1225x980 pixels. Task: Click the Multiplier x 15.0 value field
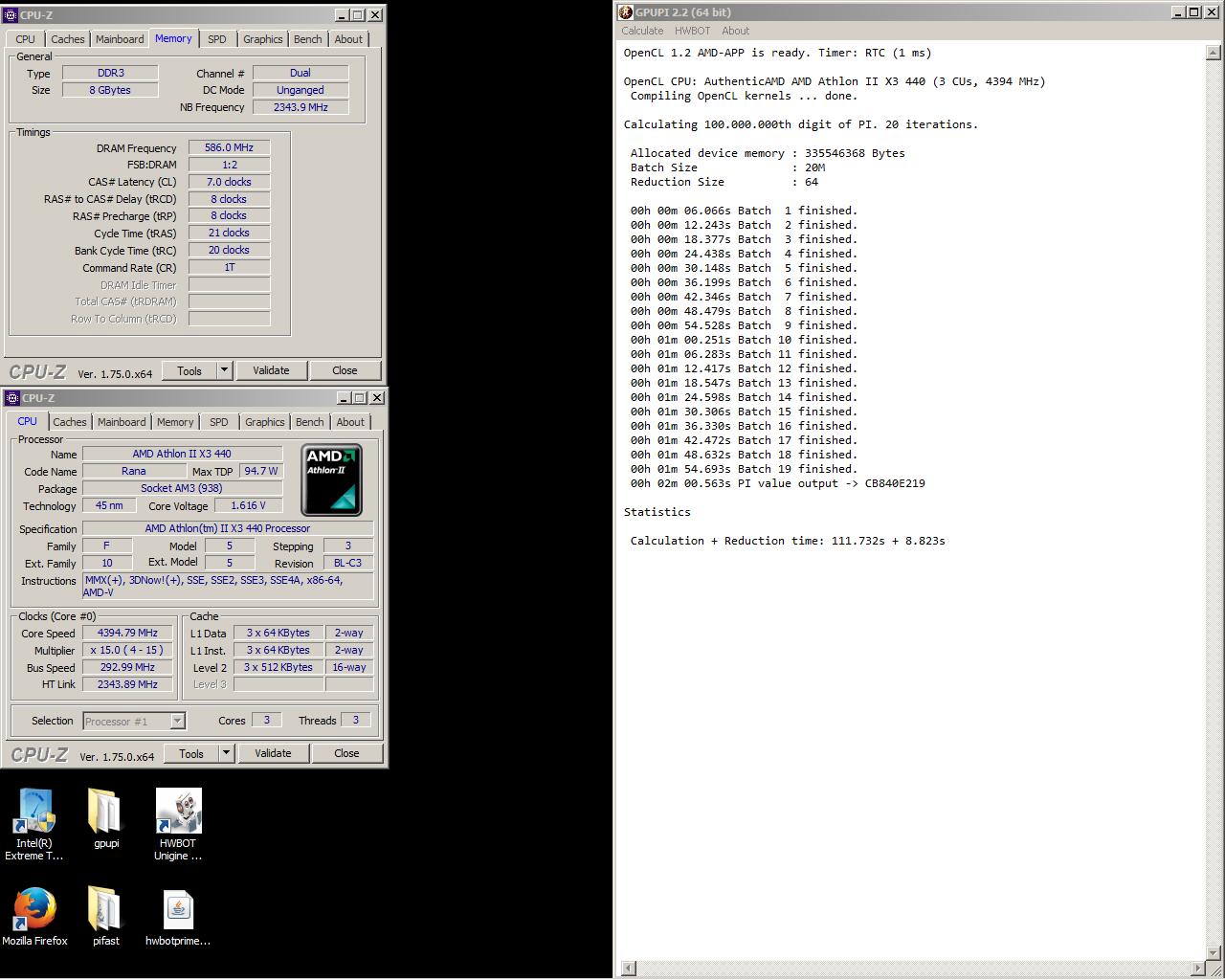click(127, 650)
